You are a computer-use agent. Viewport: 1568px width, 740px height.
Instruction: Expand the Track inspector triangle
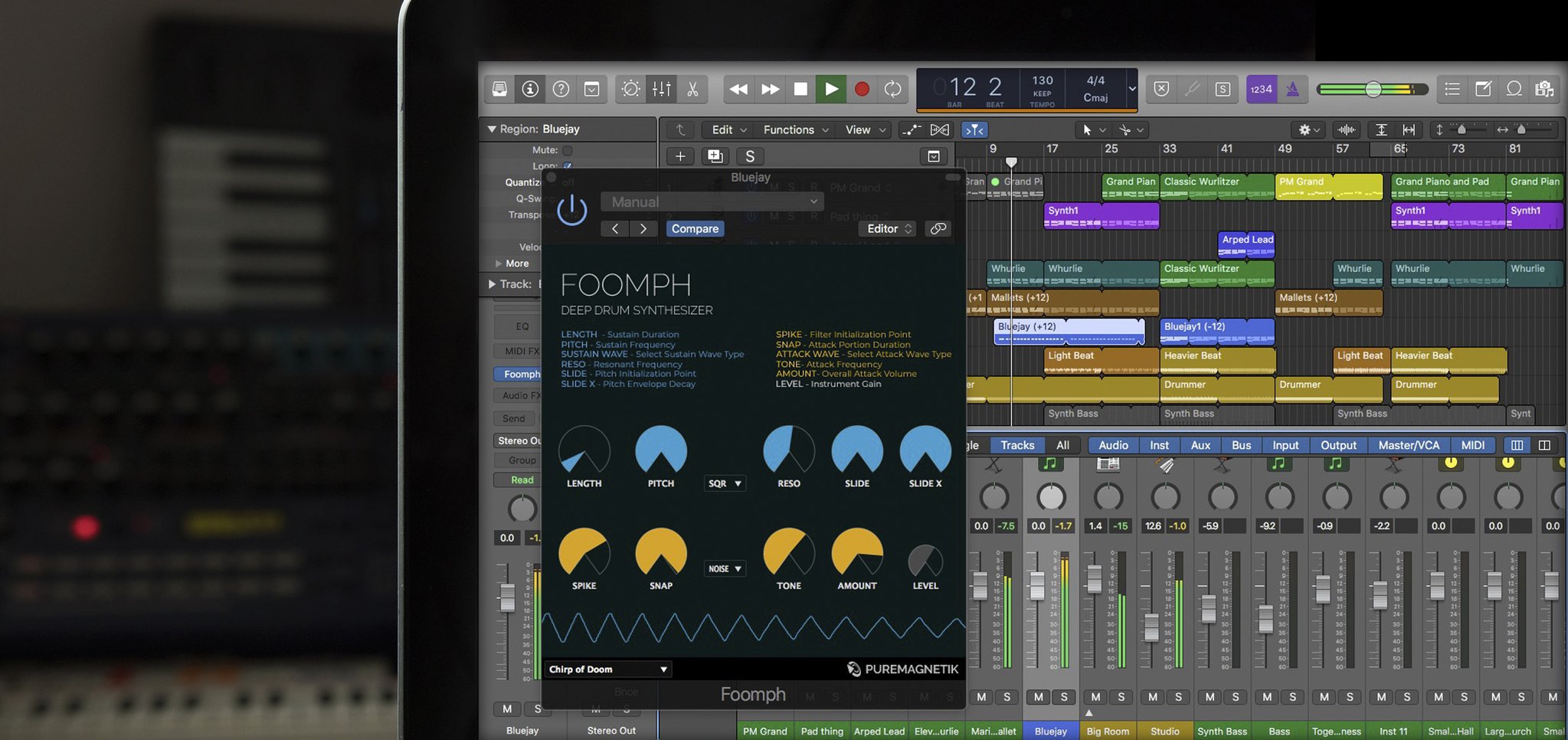(x=492, y=284)
